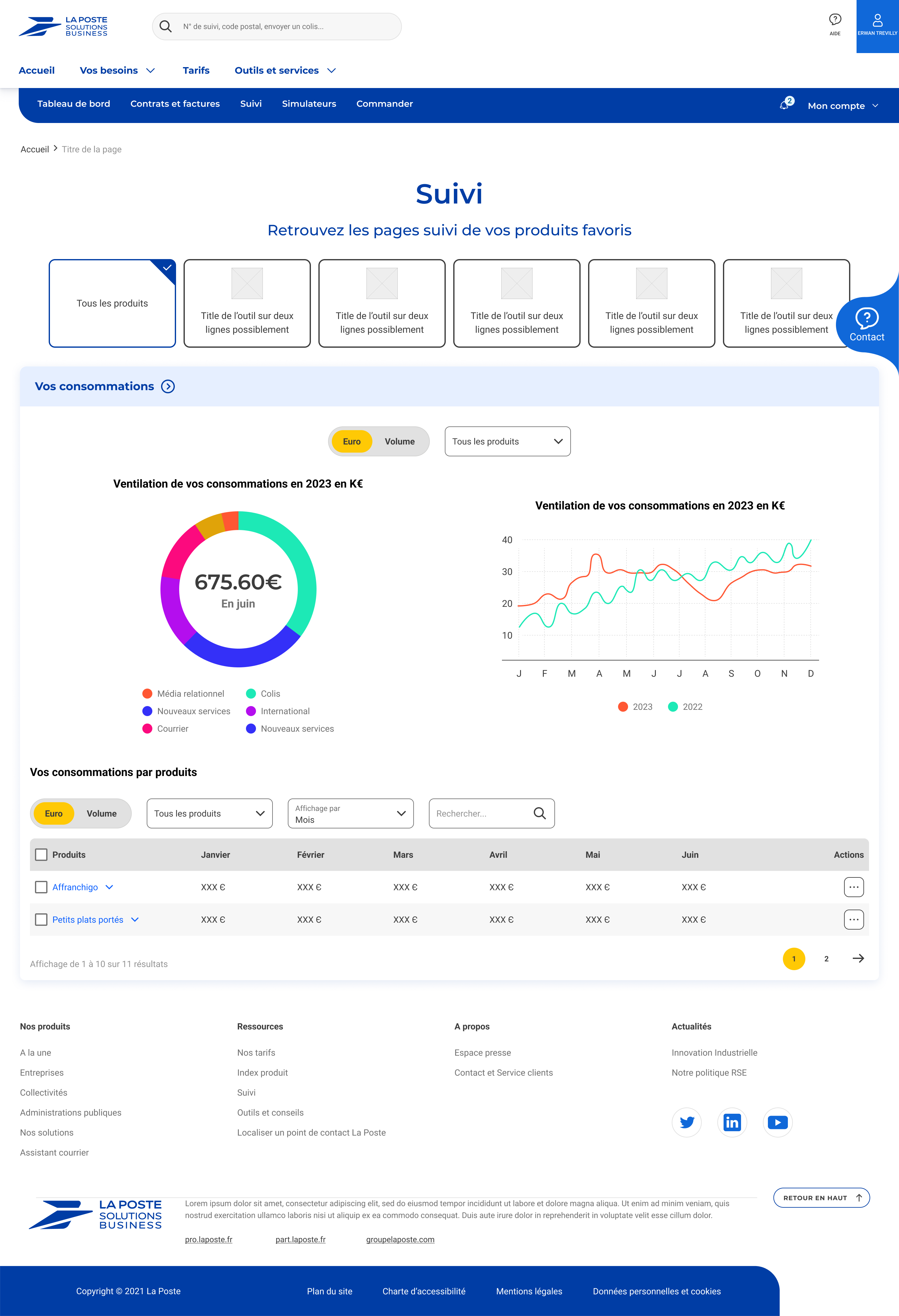
Task: Open the Simulateurs menu item
Action: 308,104
